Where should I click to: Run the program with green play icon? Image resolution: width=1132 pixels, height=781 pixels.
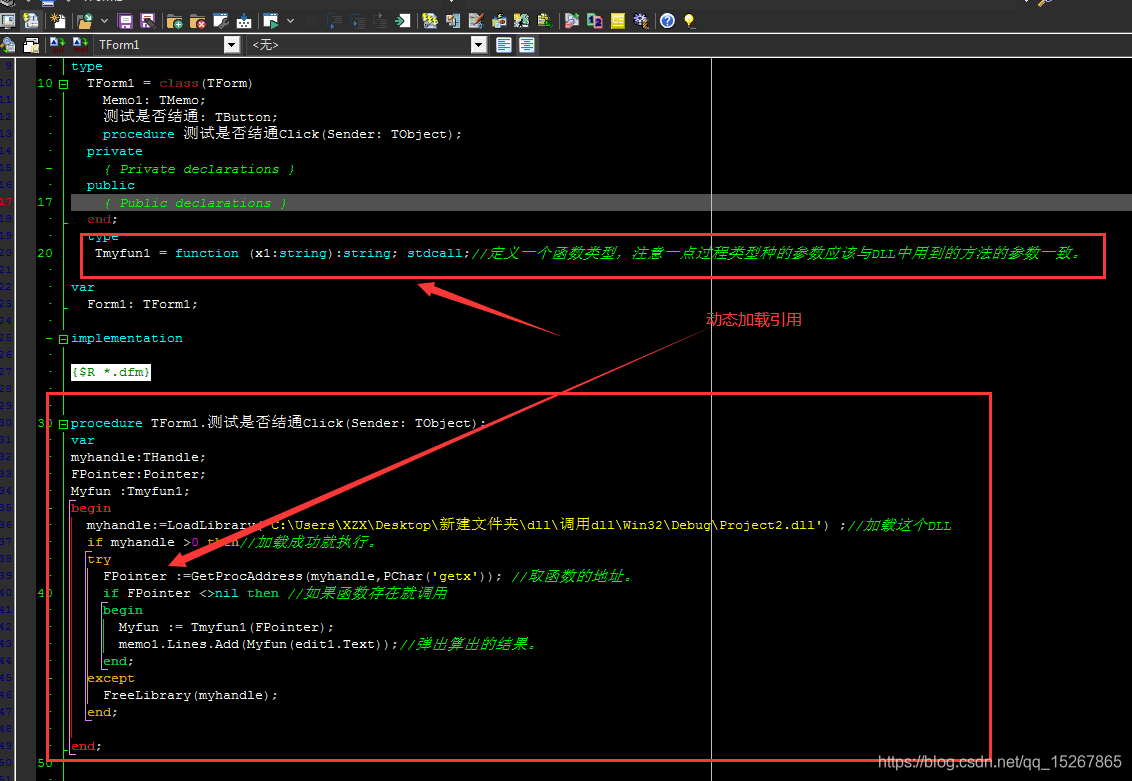click(271, 21)
